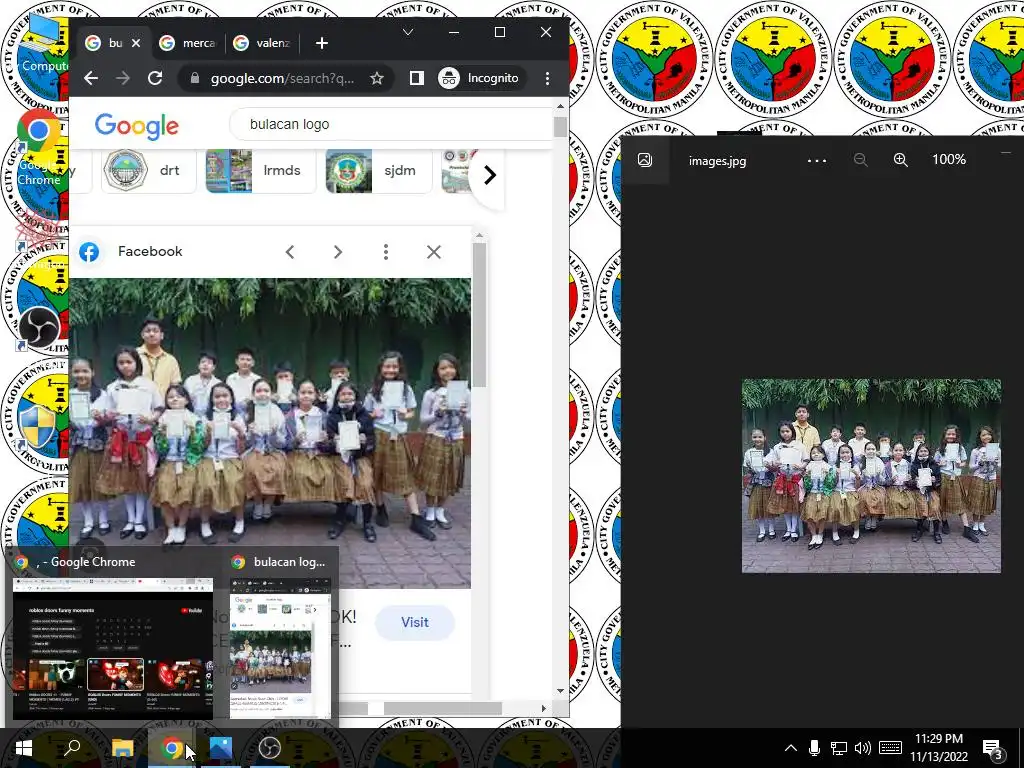Open preview panel more options
The width and height of the screenshot is (1024, 768).
pos(386,252)
